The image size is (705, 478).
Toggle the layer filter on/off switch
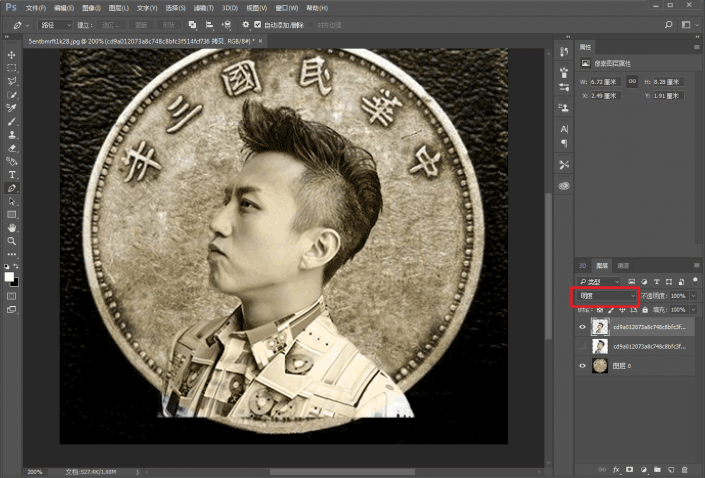click(x=695, y=281)
